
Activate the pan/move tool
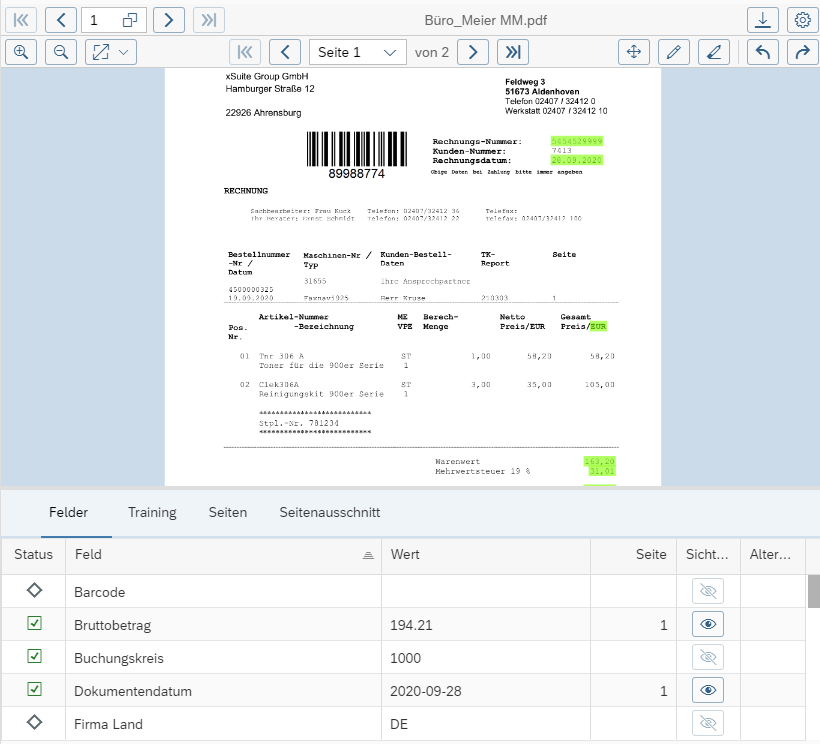(x=633, y=52)
